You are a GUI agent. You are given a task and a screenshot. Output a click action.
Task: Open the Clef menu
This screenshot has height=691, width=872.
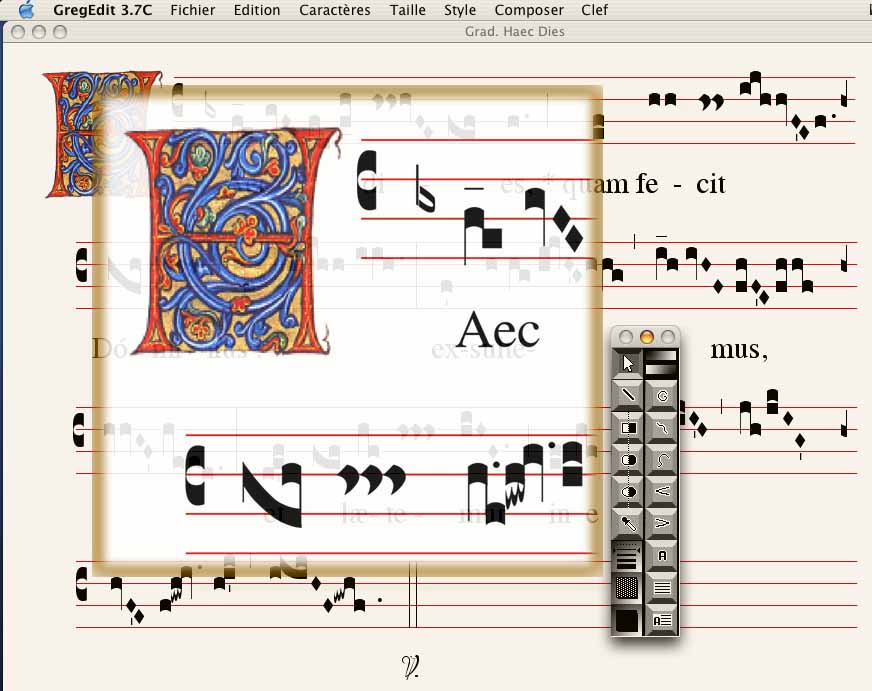pos(594,10)
